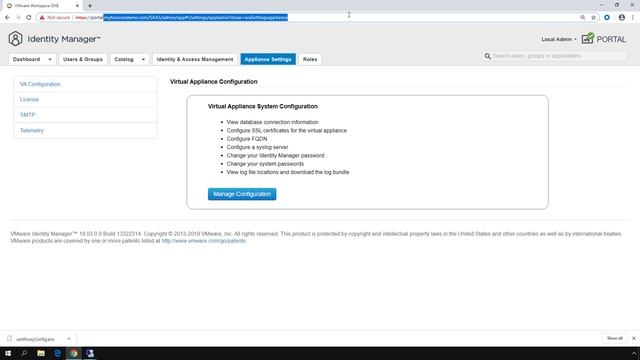This screenshot has height=360, width=640.
Task: Switch to Users & Groups tab
Action: click(83, 59)
